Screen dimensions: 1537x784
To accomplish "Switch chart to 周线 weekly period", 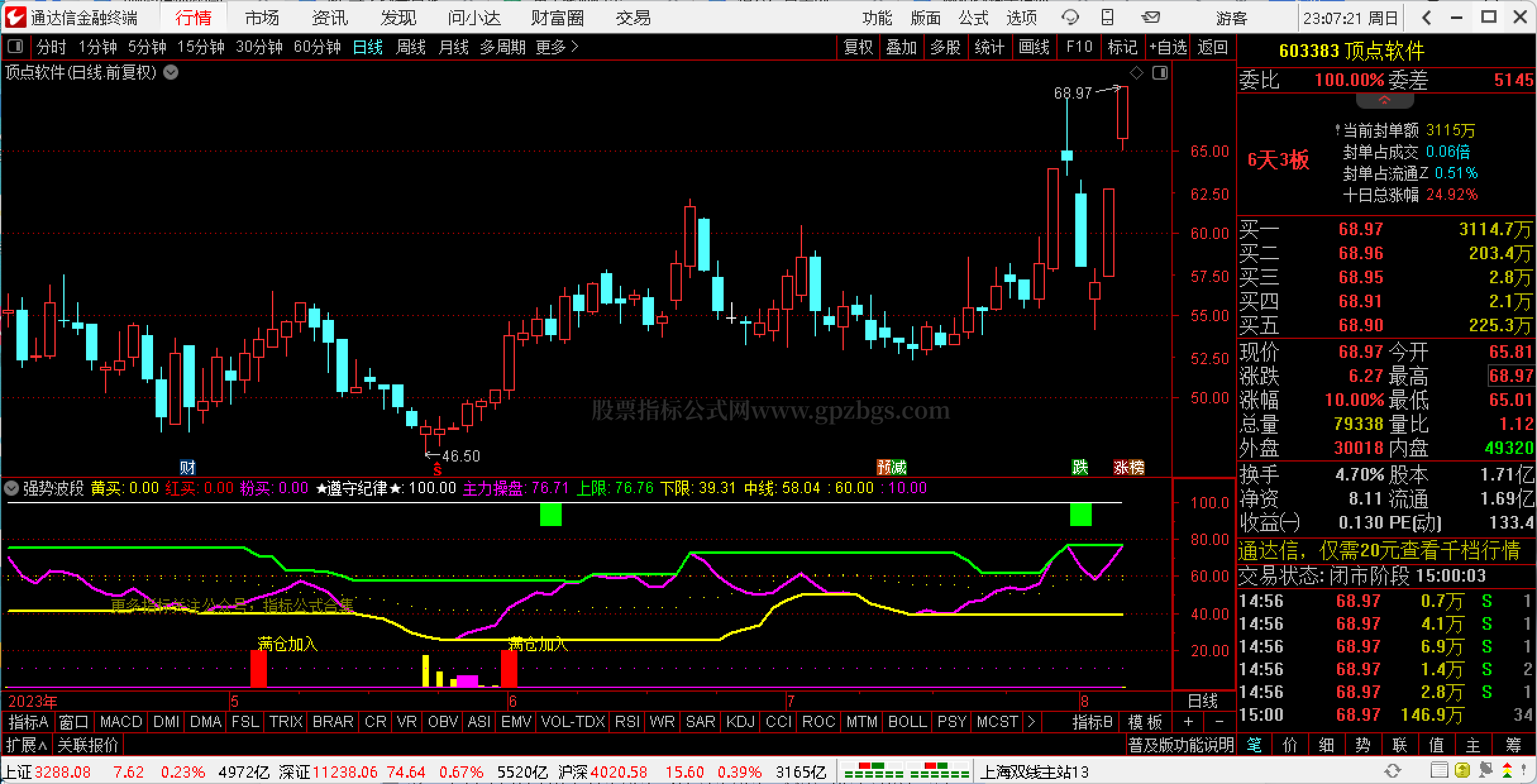I will [411, 47].
